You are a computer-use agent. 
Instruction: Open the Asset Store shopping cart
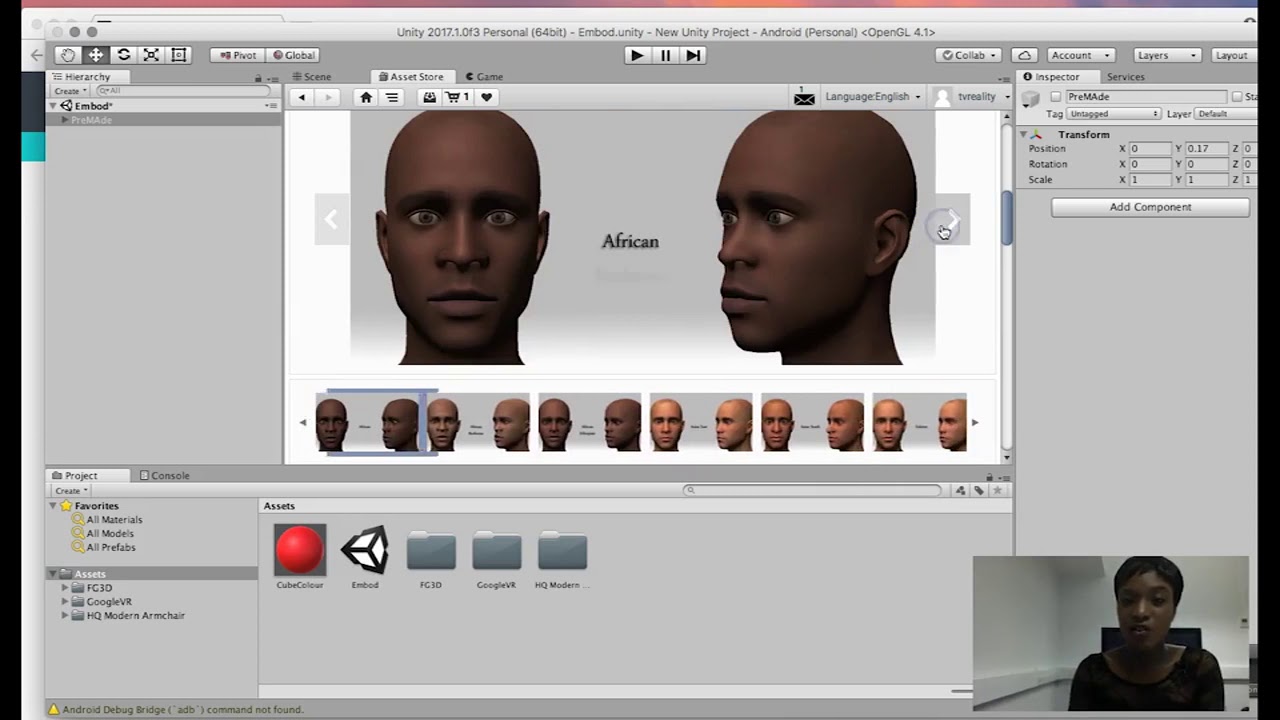coord(458,97)
